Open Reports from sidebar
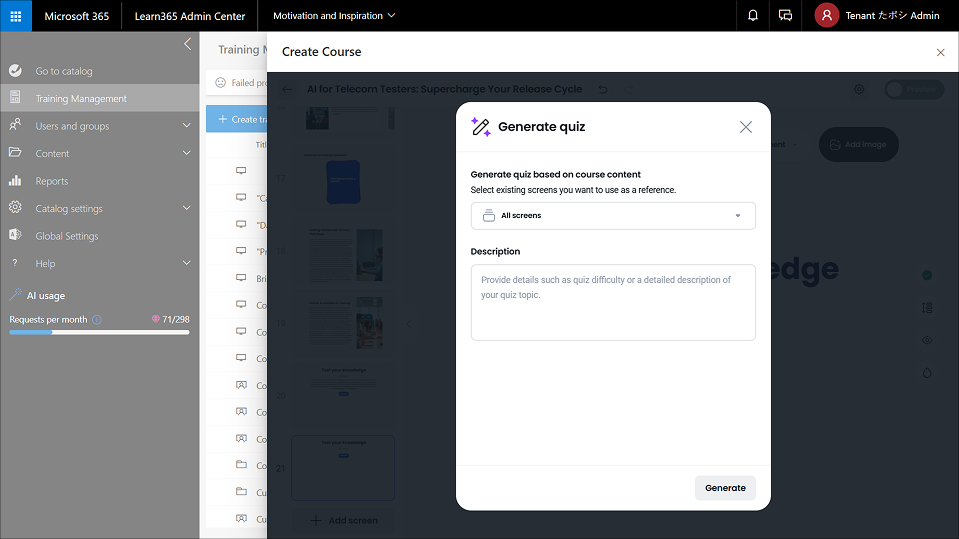This screenshot has height=539, width=959. (52, 181)
